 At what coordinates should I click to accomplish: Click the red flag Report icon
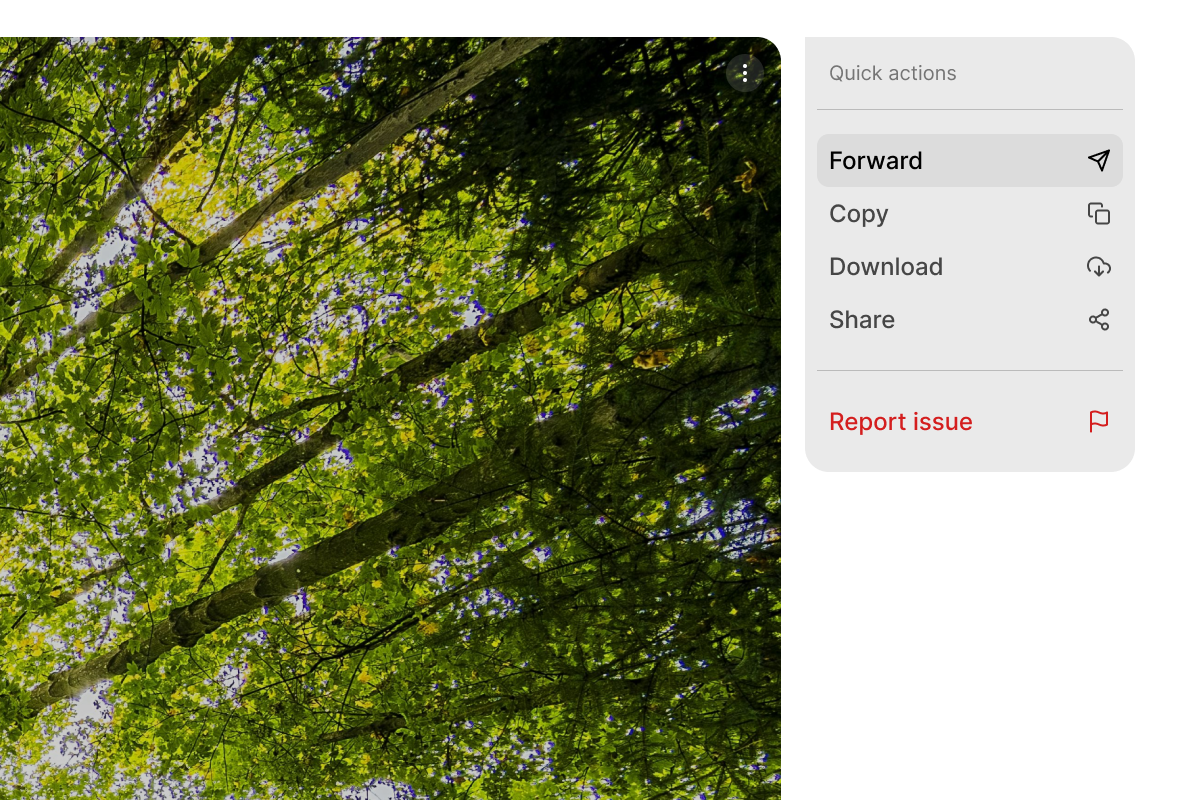click(1099, 422)
